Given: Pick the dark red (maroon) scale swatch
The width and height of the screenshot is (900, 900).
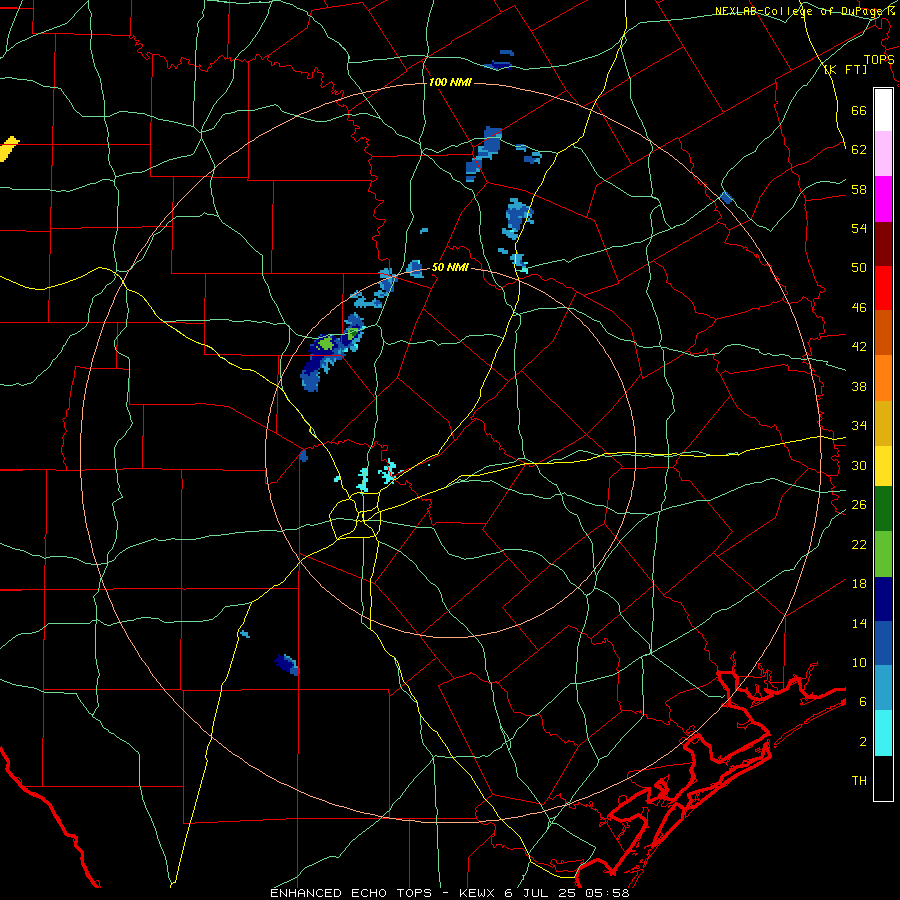Looking at the screenshot, I should [883, 244].
